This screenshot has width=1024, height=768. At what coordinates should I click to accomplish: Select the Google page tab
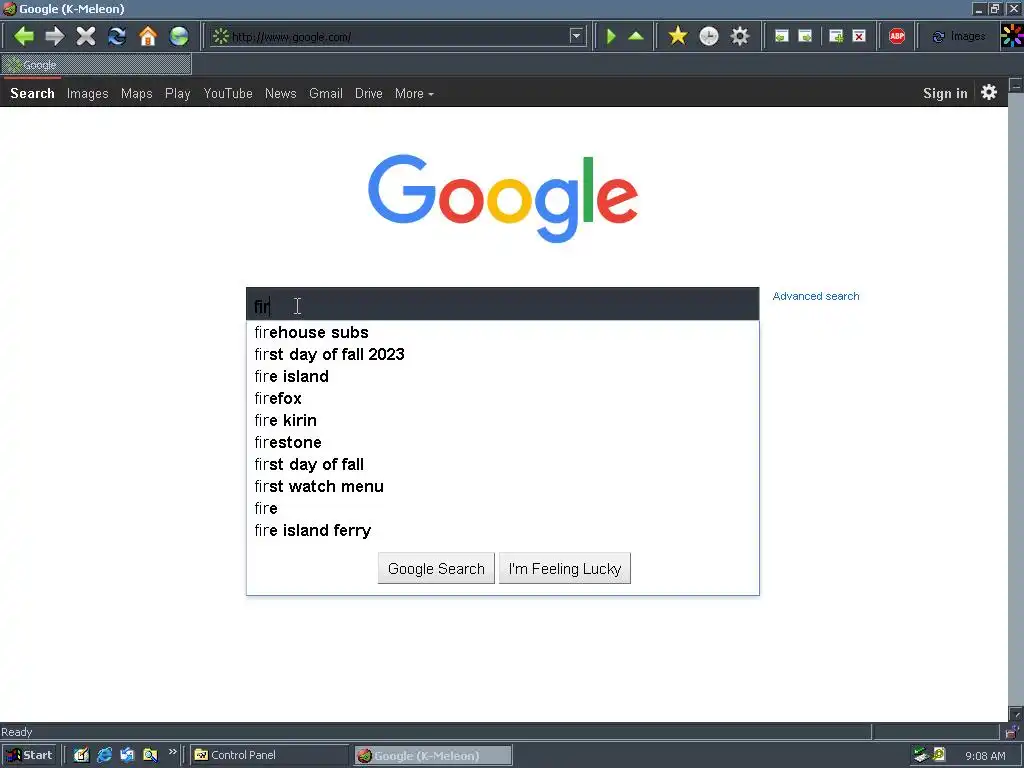click(x=97, y=65)
